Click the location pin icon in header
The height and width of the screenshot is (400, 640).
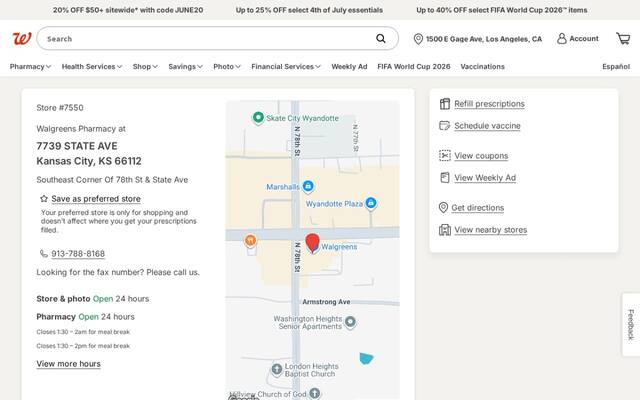[x=418, y=39]
